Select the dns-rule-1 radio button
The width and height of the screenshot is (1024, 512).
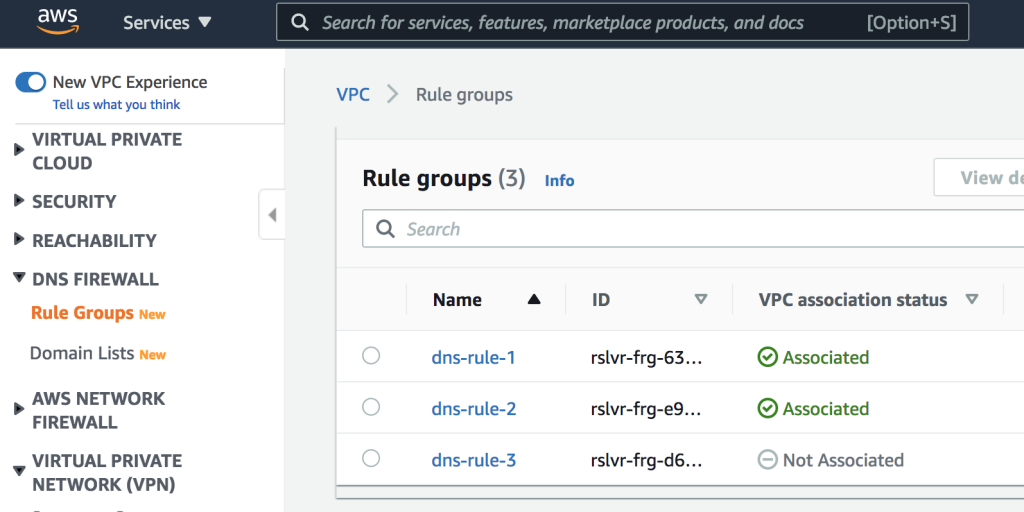[x=371, y=355]
